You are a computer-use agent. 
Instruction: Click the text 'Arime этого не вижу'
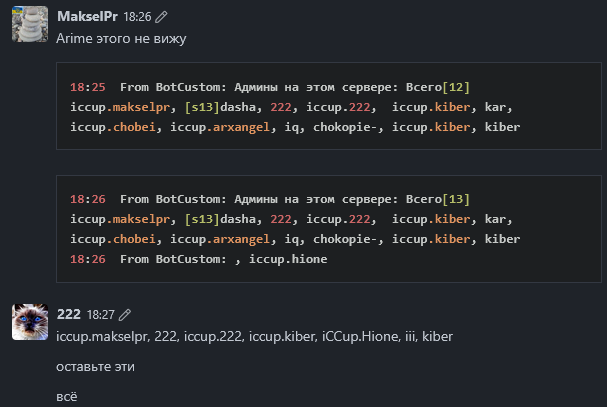(x=121, y=39)
